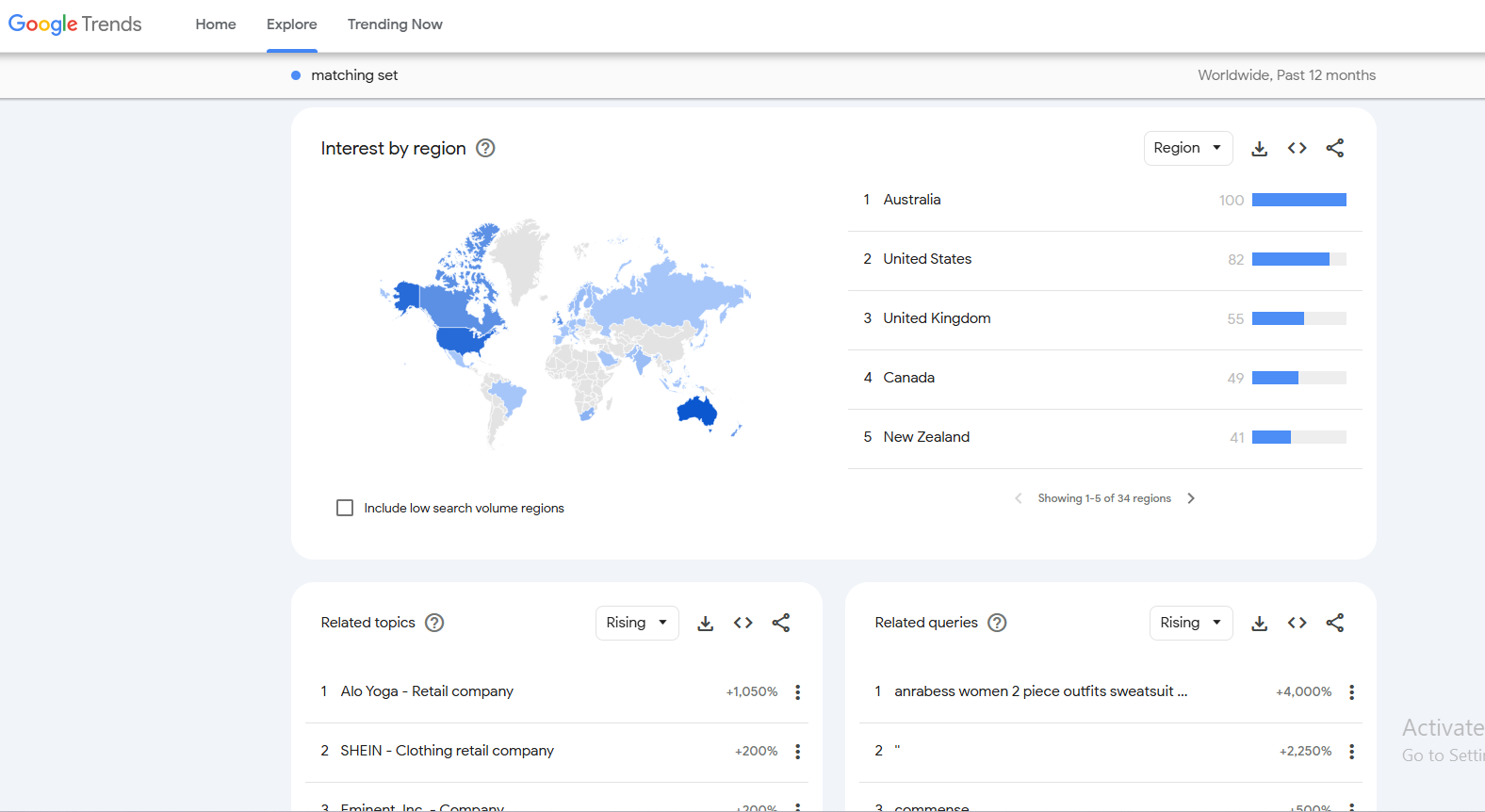Open more options for SHEIN topic
Image resolution: width=1485 pixels, height=812 pixels.
tap(797, 752)
